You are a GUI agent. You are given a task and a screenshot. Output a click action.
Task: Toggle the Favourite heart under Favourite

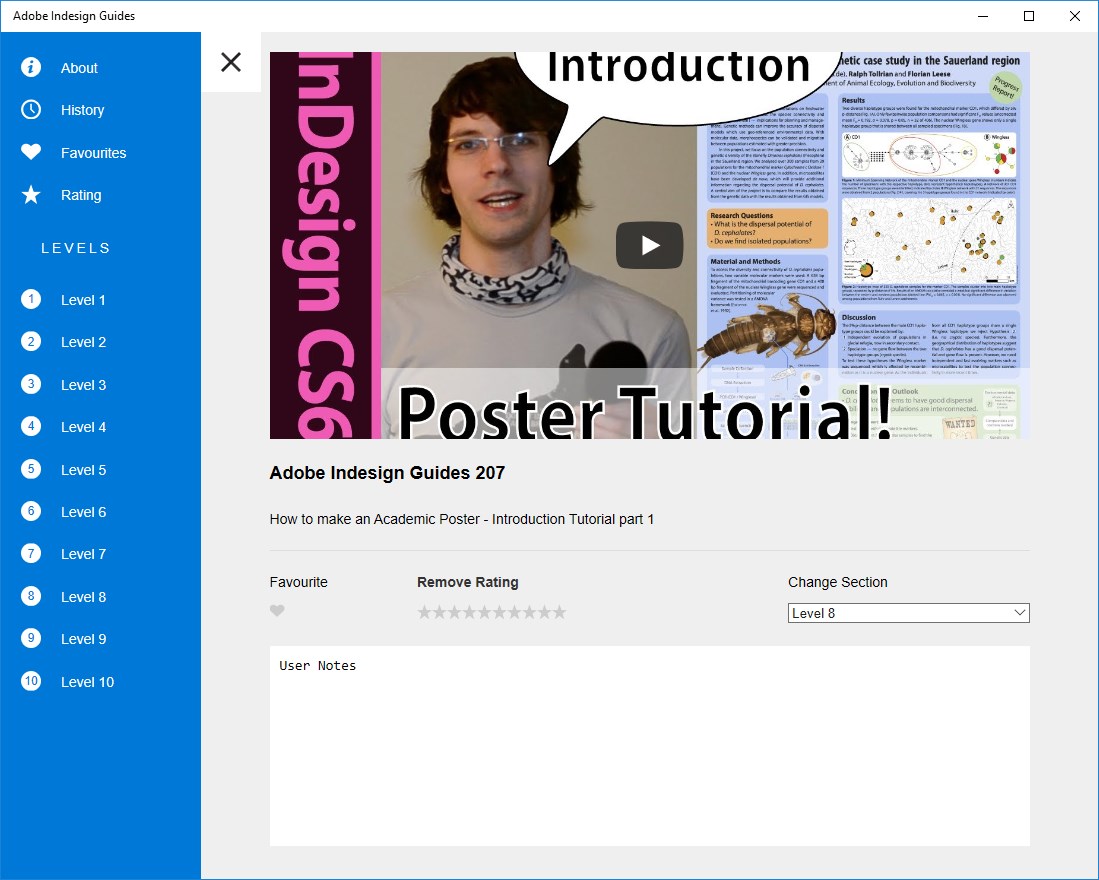click(278, 611)
